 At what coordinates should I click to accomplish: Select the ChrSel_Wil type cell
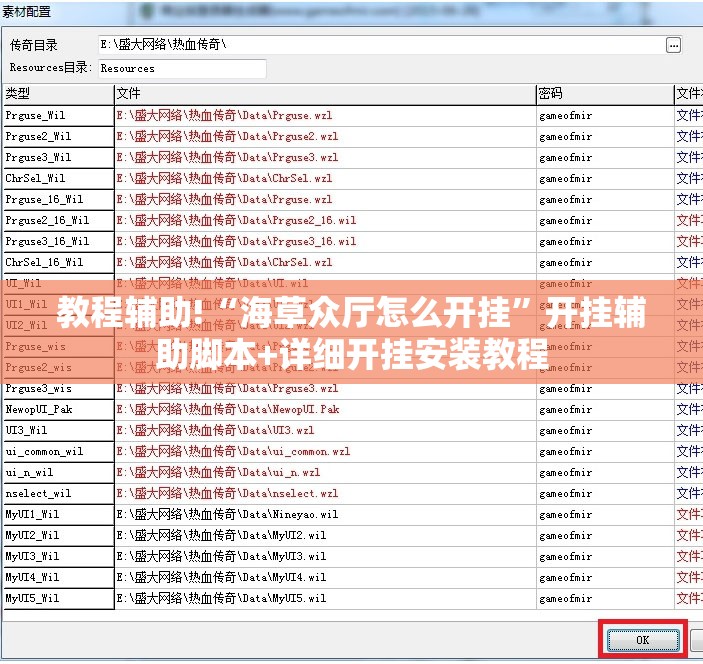point(58,178)
